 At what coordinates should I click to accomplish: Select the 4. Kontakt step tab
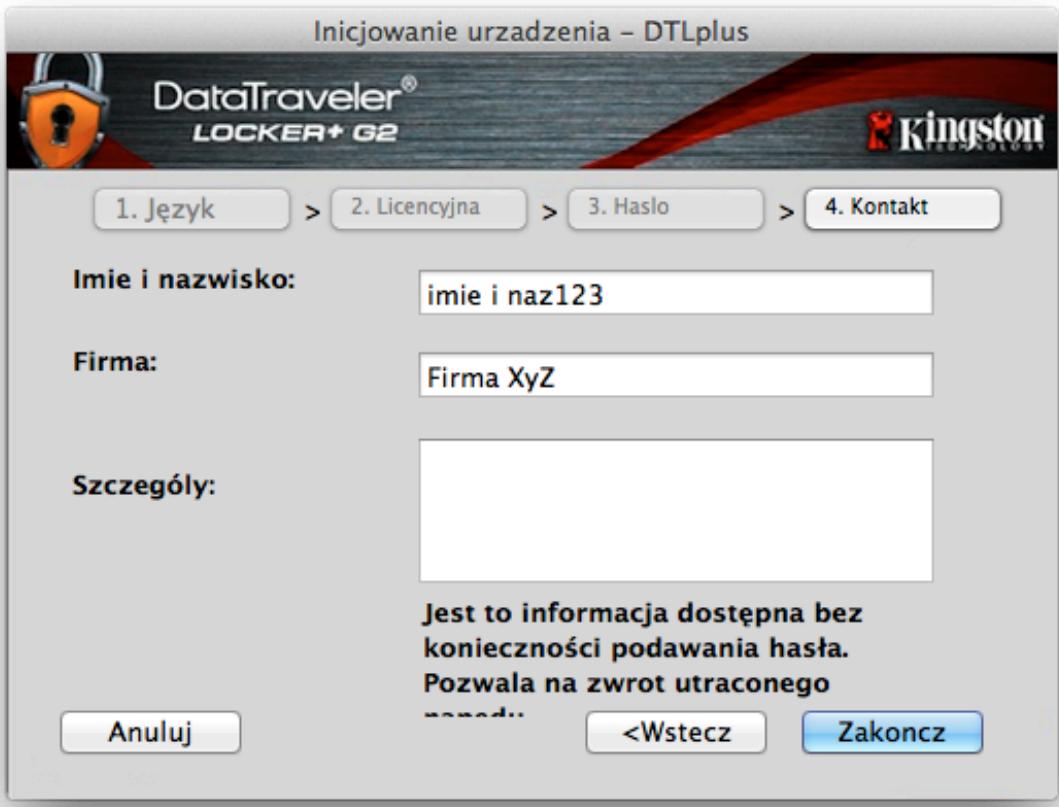(902, 209)
